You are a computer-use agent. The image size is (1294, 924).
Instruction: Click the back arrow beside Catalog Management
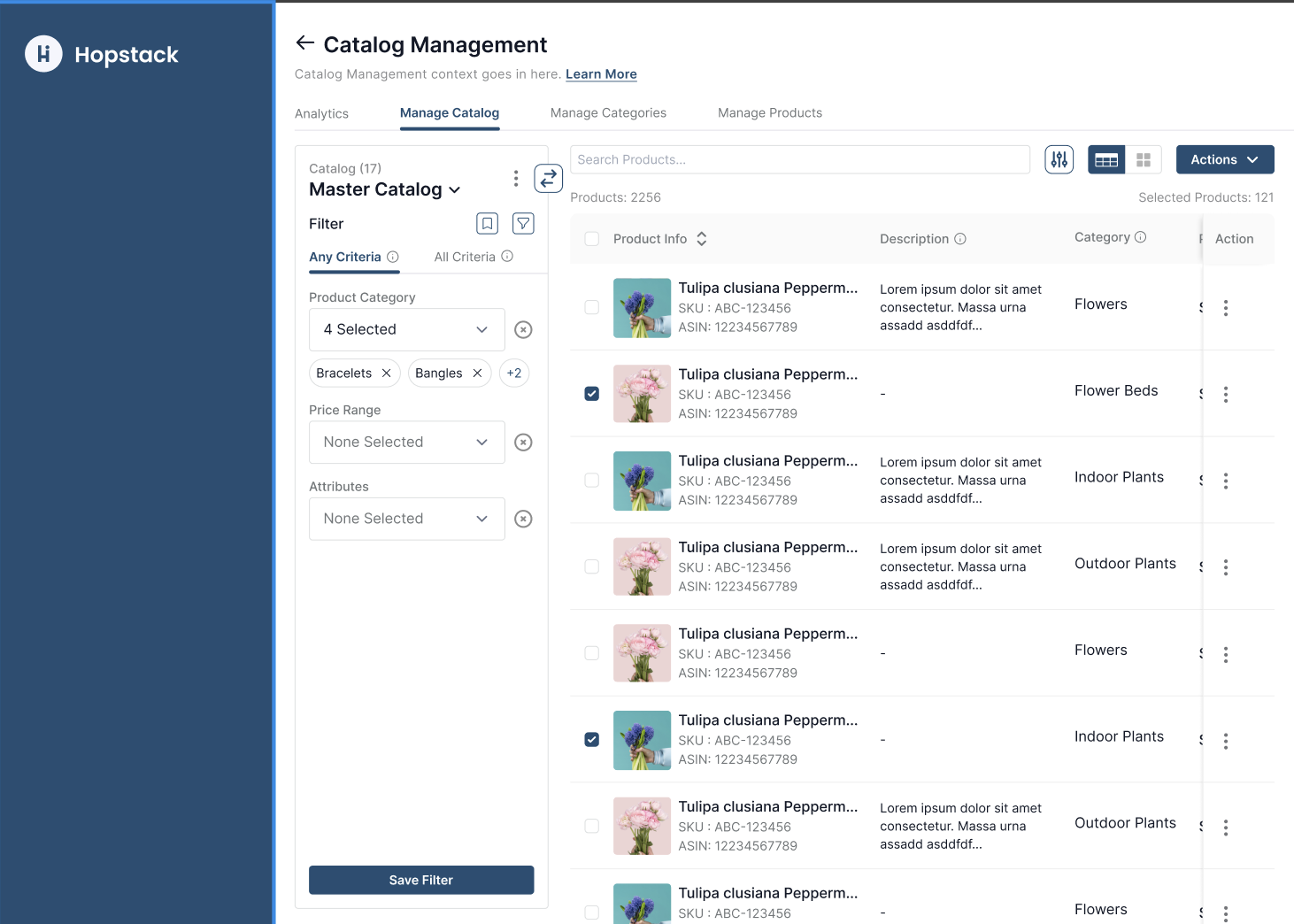[304, 43]
